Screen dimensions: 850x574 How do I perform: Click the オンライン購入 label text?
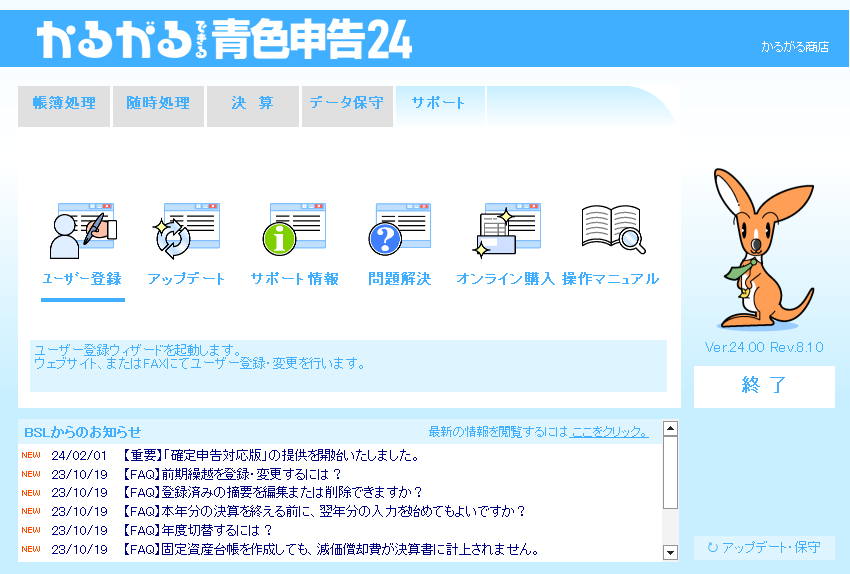(505, 279)
